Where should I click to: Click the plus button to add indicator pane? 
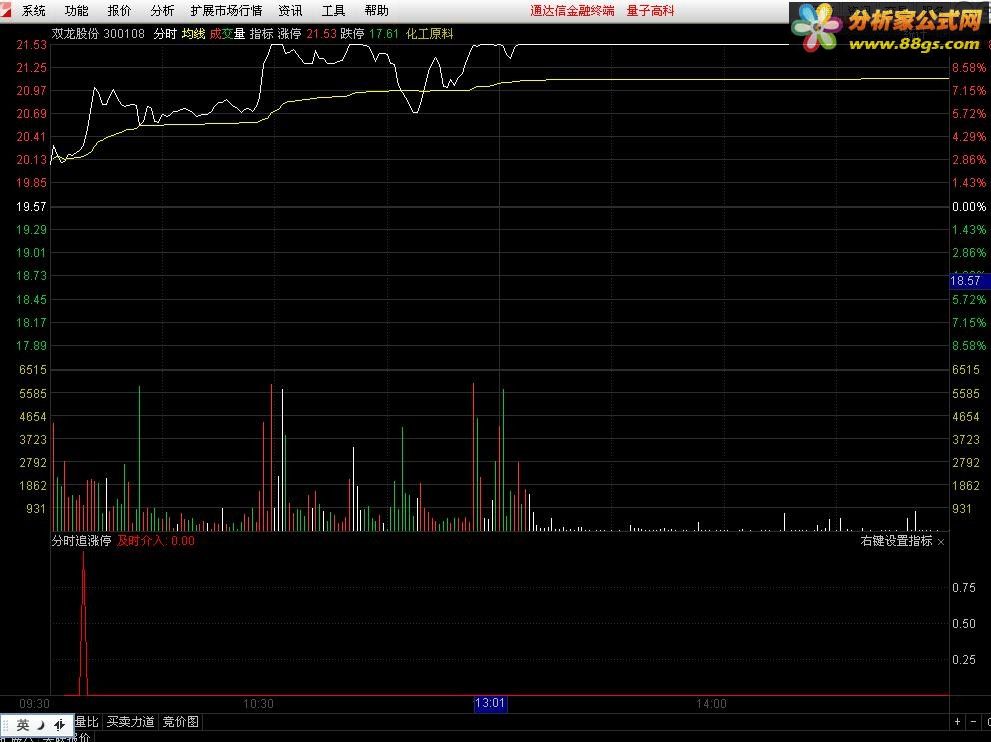click(x=958, y=722)
